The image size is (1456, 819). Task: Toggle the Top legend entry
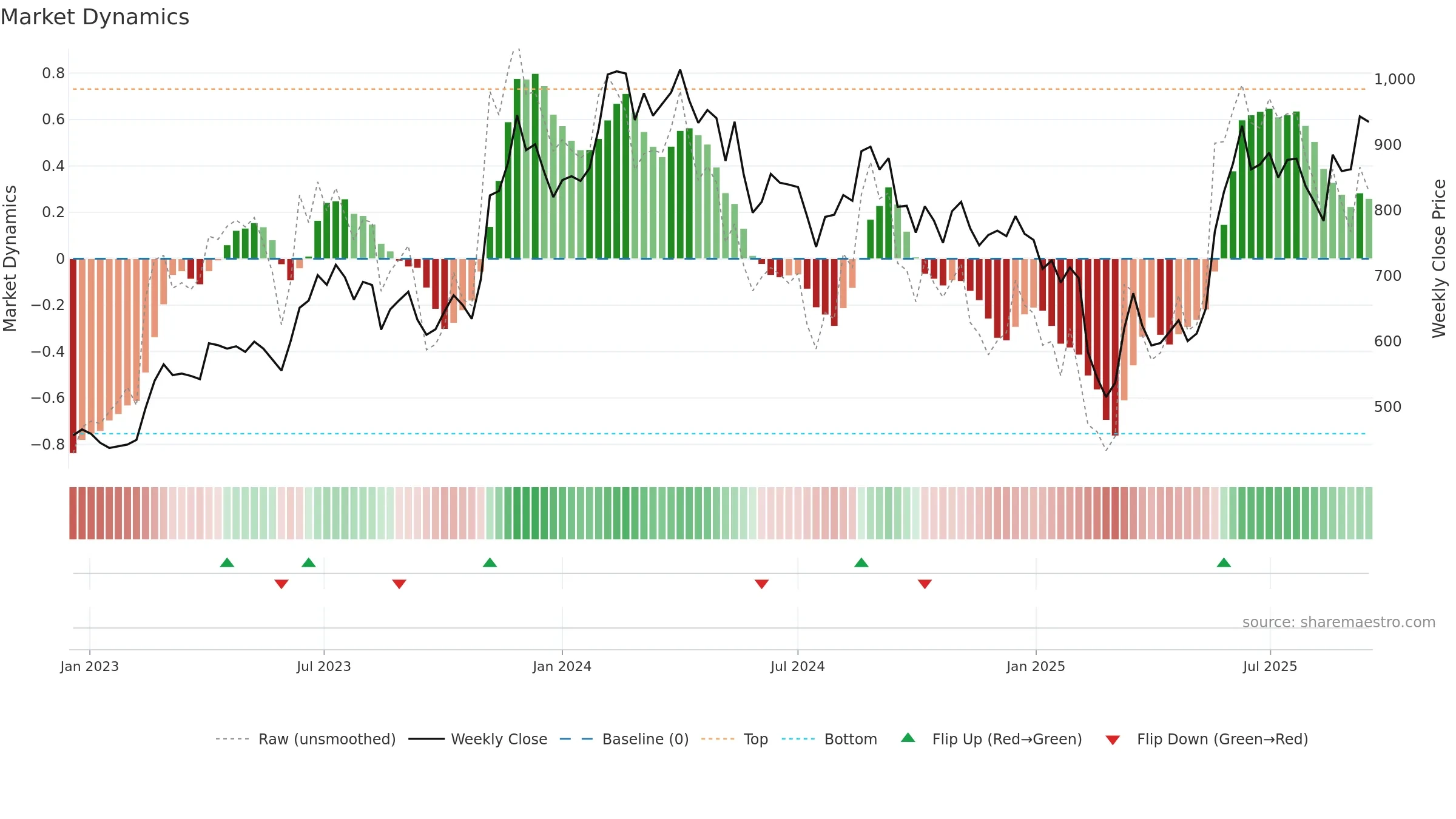(735, 739)
